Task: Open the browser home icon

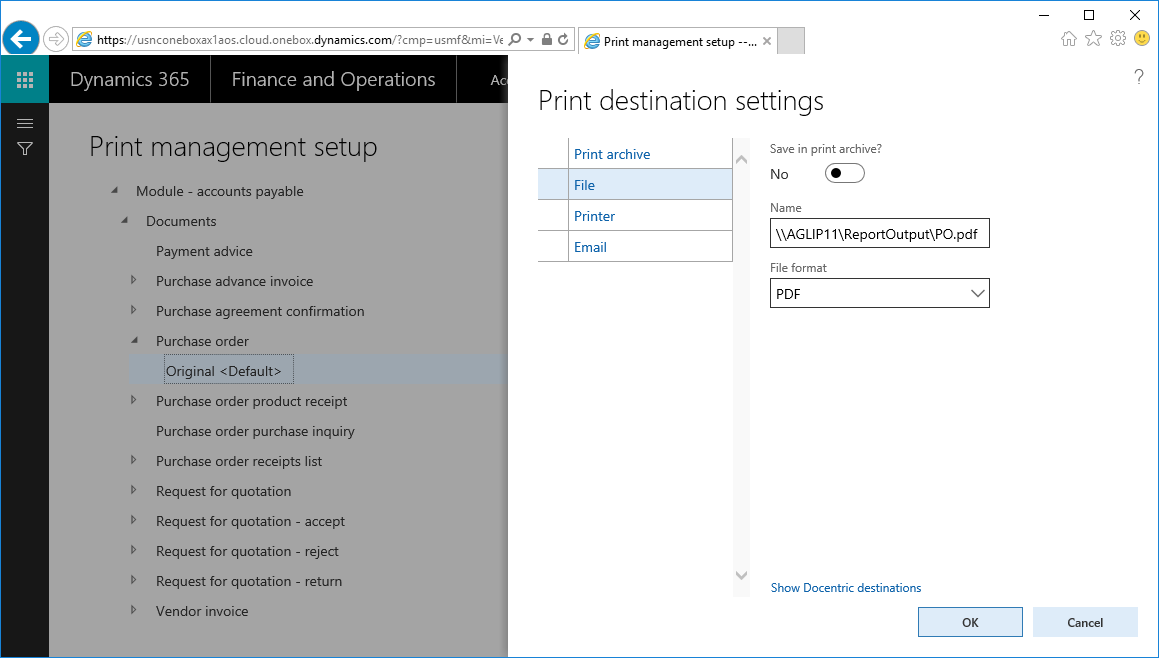Action: [1068, 38]
